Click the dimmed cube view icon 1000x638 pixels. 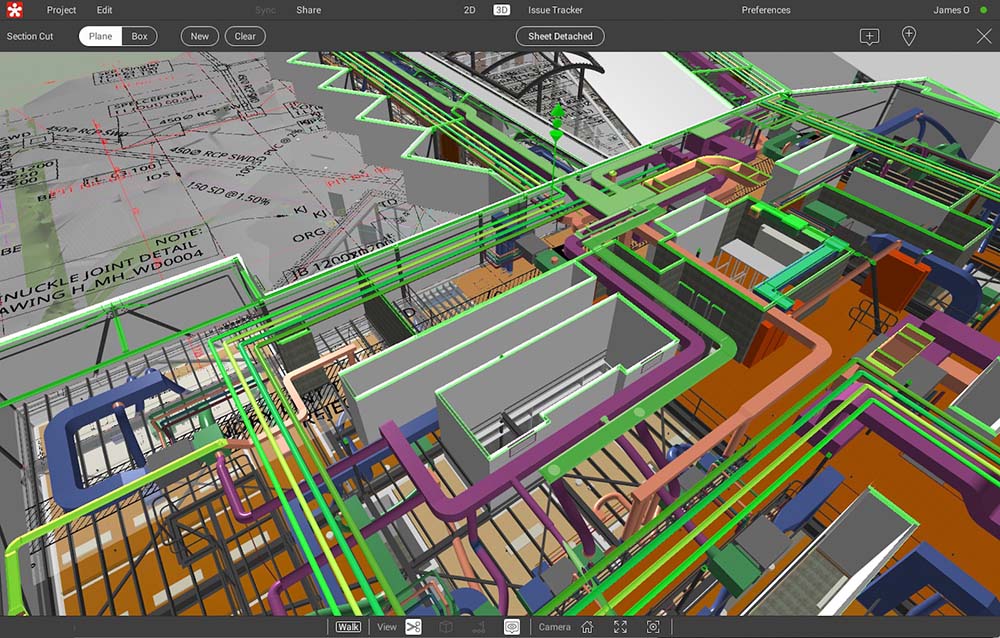tap(446, 627)
